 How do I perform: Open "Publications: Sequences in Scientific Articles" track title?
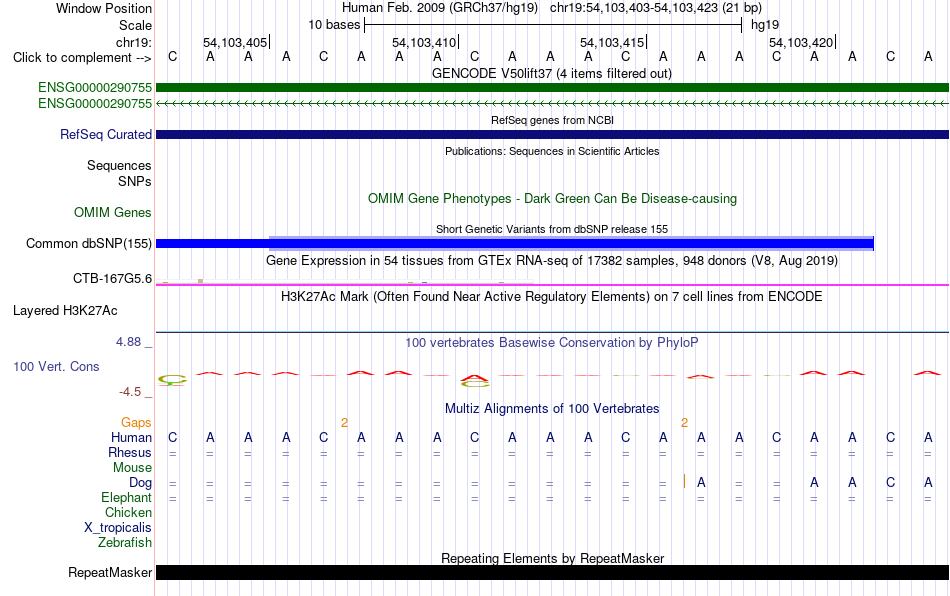click(x=552, y=151)
